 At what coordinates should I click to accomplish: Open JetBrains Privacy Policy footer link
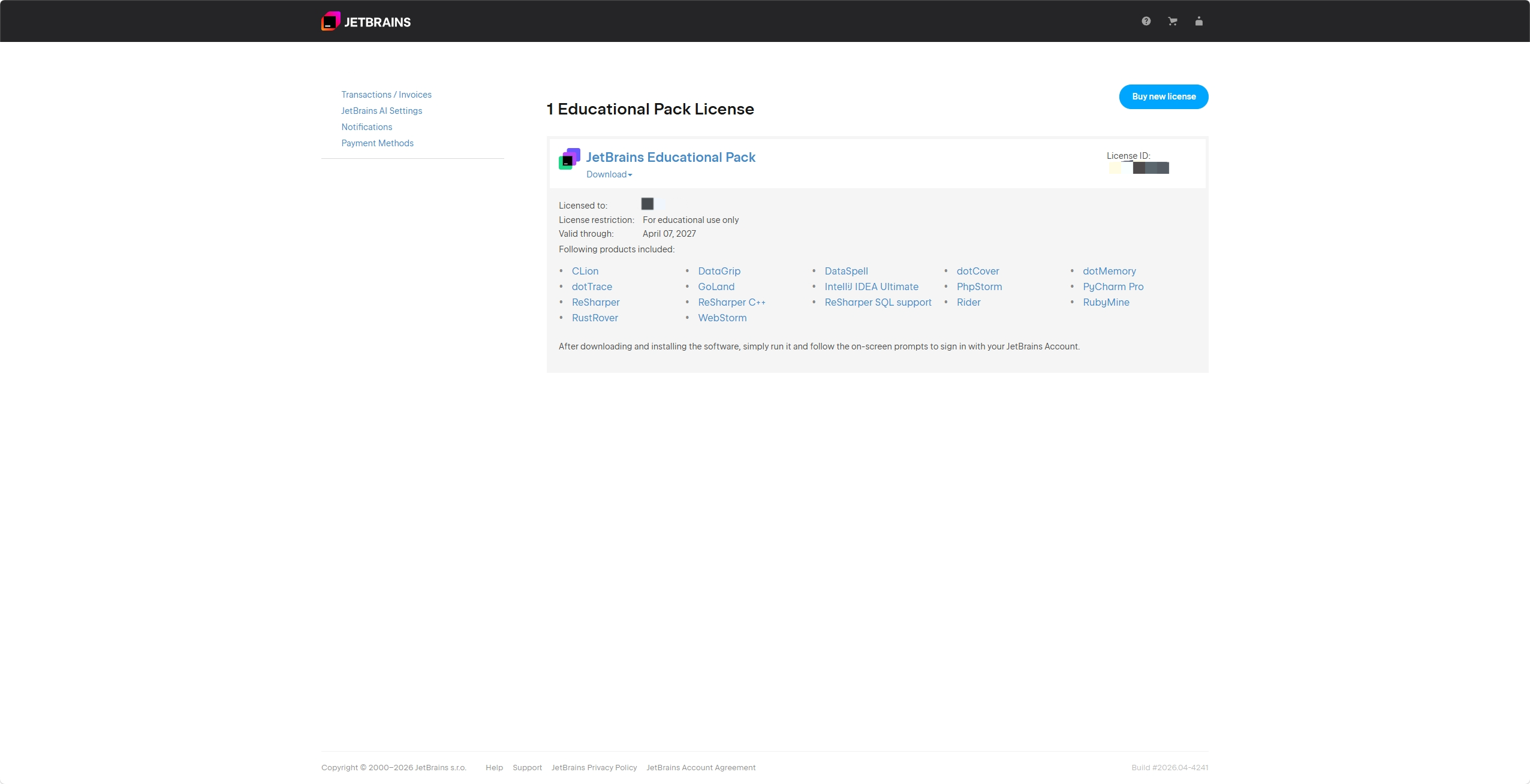(x=594, y=767)
